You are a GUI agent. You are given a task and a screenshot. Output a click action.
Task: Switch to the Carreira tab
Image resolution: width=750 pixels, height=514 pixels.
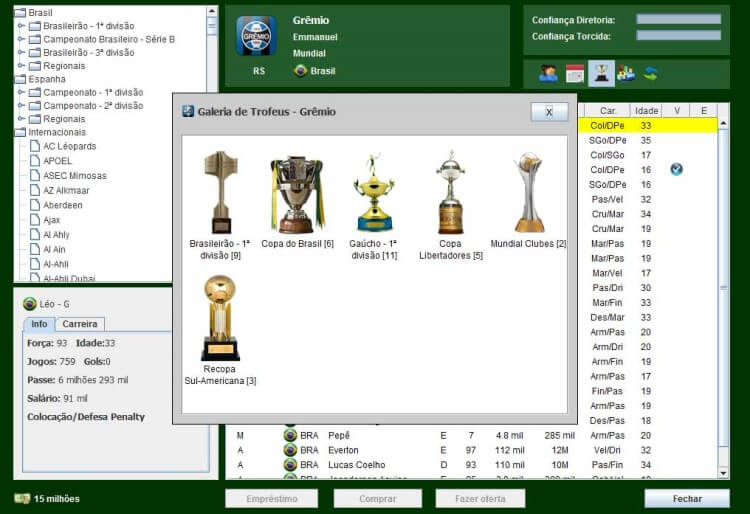click(x=79, y=324)
